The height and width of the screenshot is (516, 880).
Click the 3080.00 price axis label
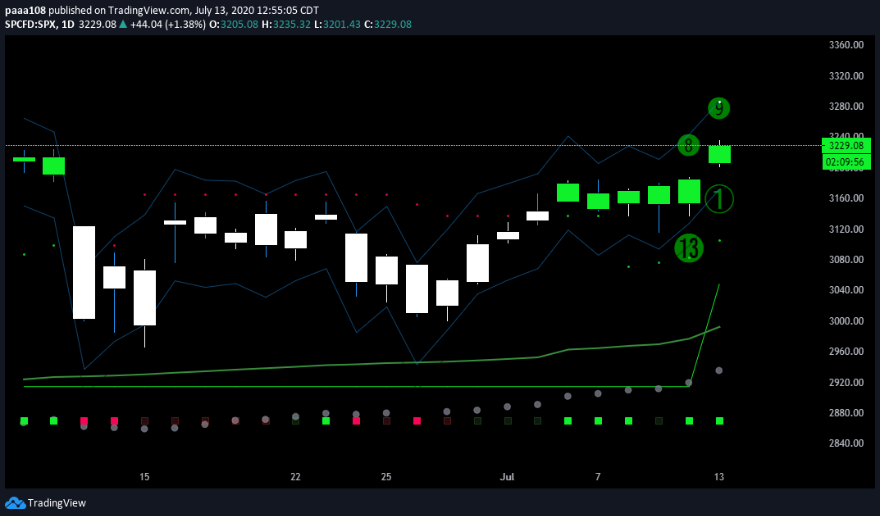point(846,259)
